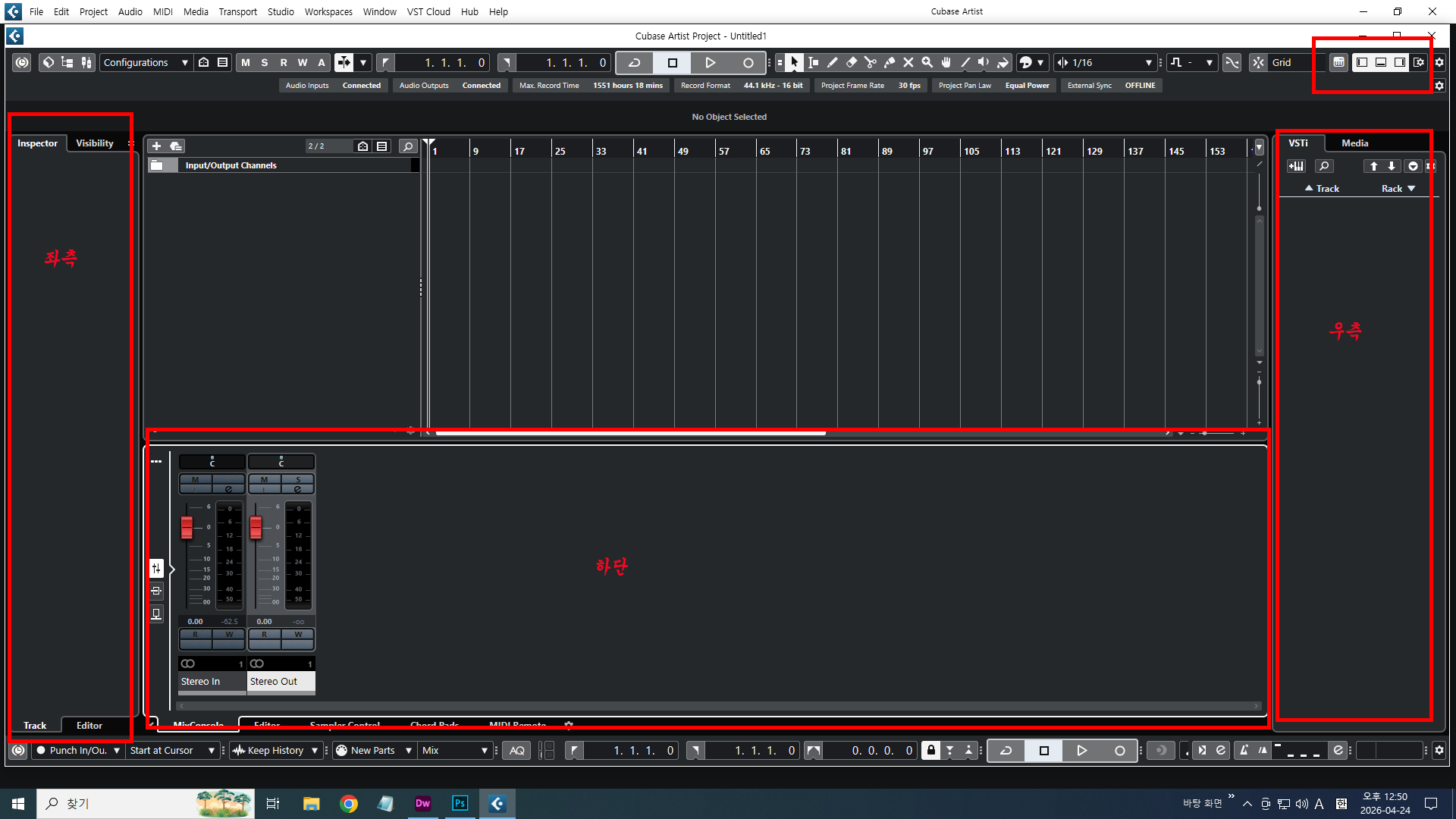Select the Comp hand tool
Viewport: 1456px width, 819px height.
(946, 63)
